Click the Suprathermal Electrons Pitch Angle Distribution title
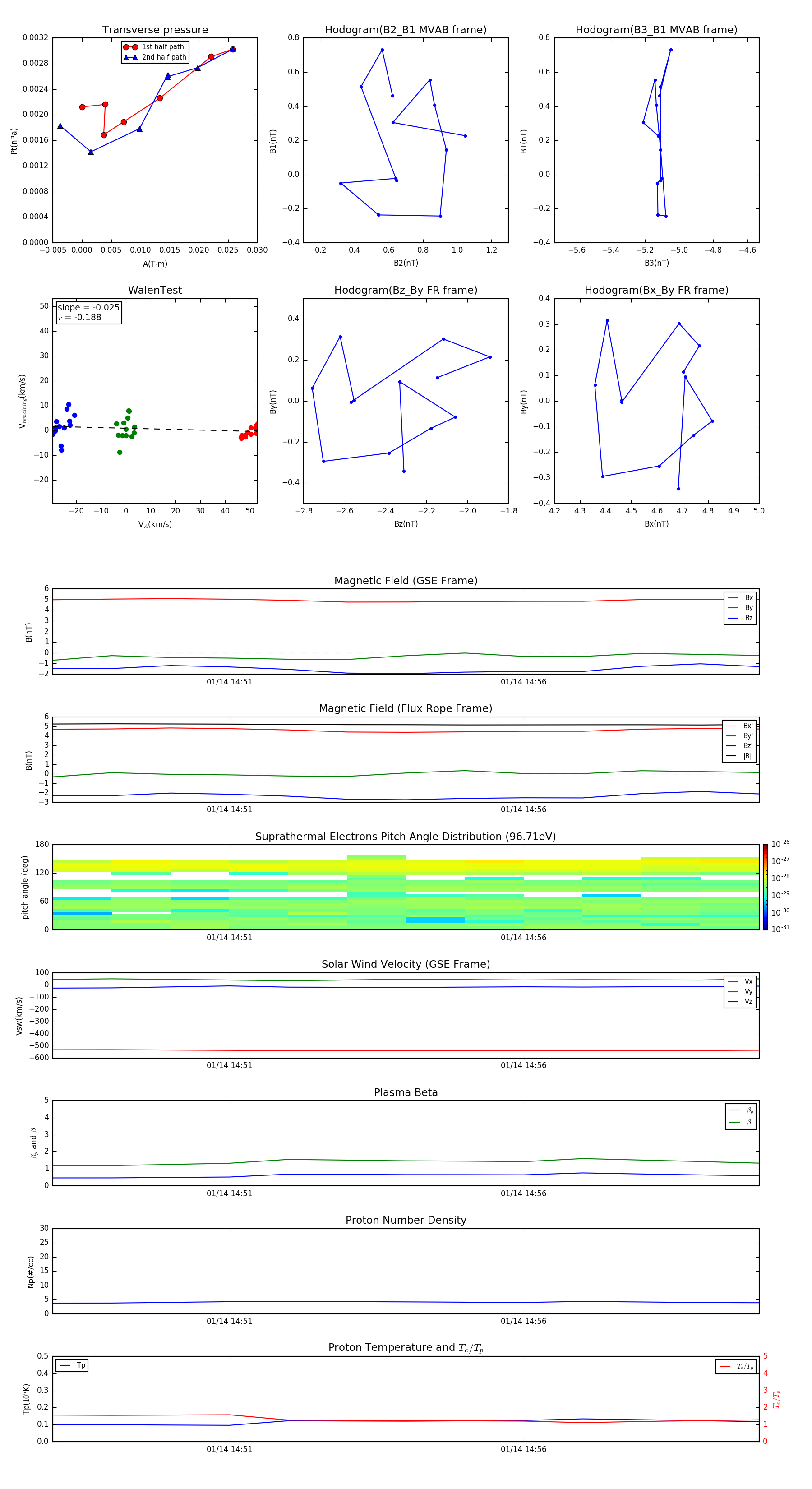 (x=406, y=837)
